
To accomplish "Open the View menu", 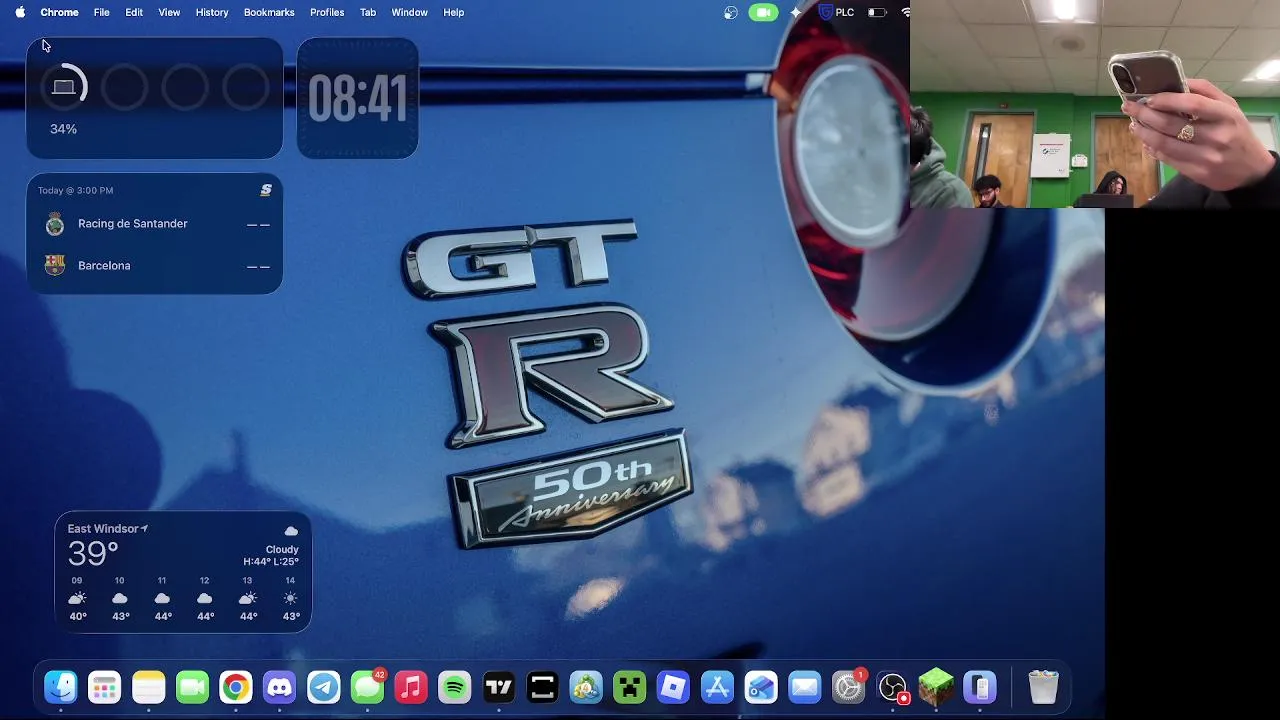I will (x=169, y=12).
